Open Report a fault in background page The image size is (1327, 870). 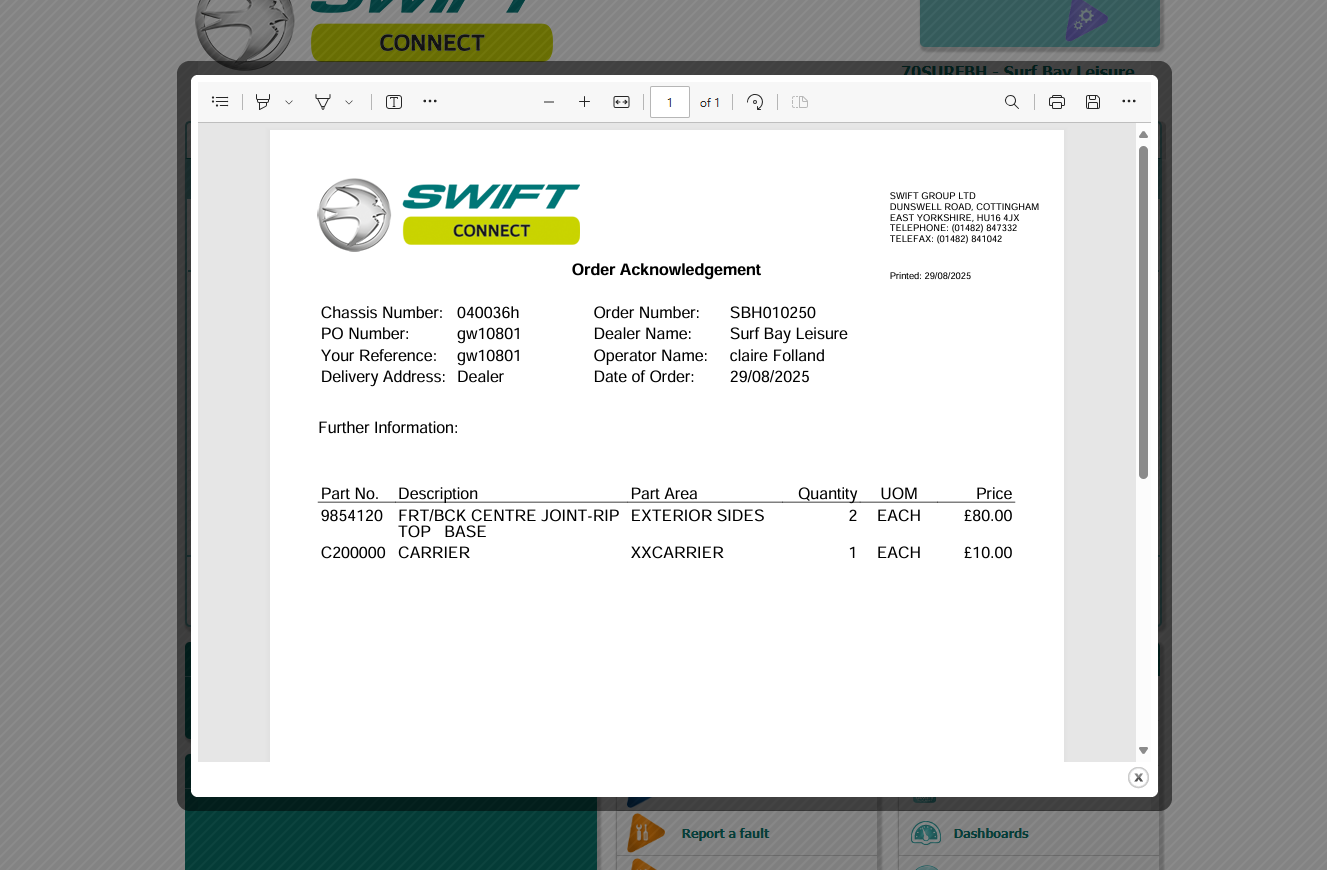coord(725,833)
